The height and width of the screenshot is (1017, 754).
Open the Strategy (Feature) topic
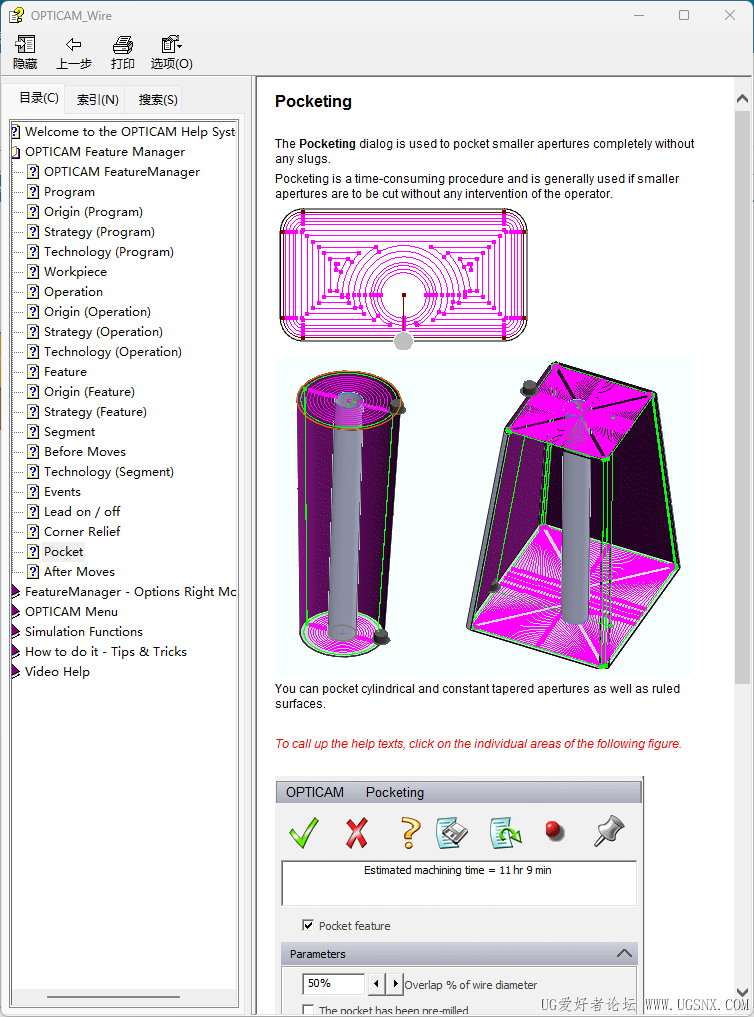click(95, 412)
